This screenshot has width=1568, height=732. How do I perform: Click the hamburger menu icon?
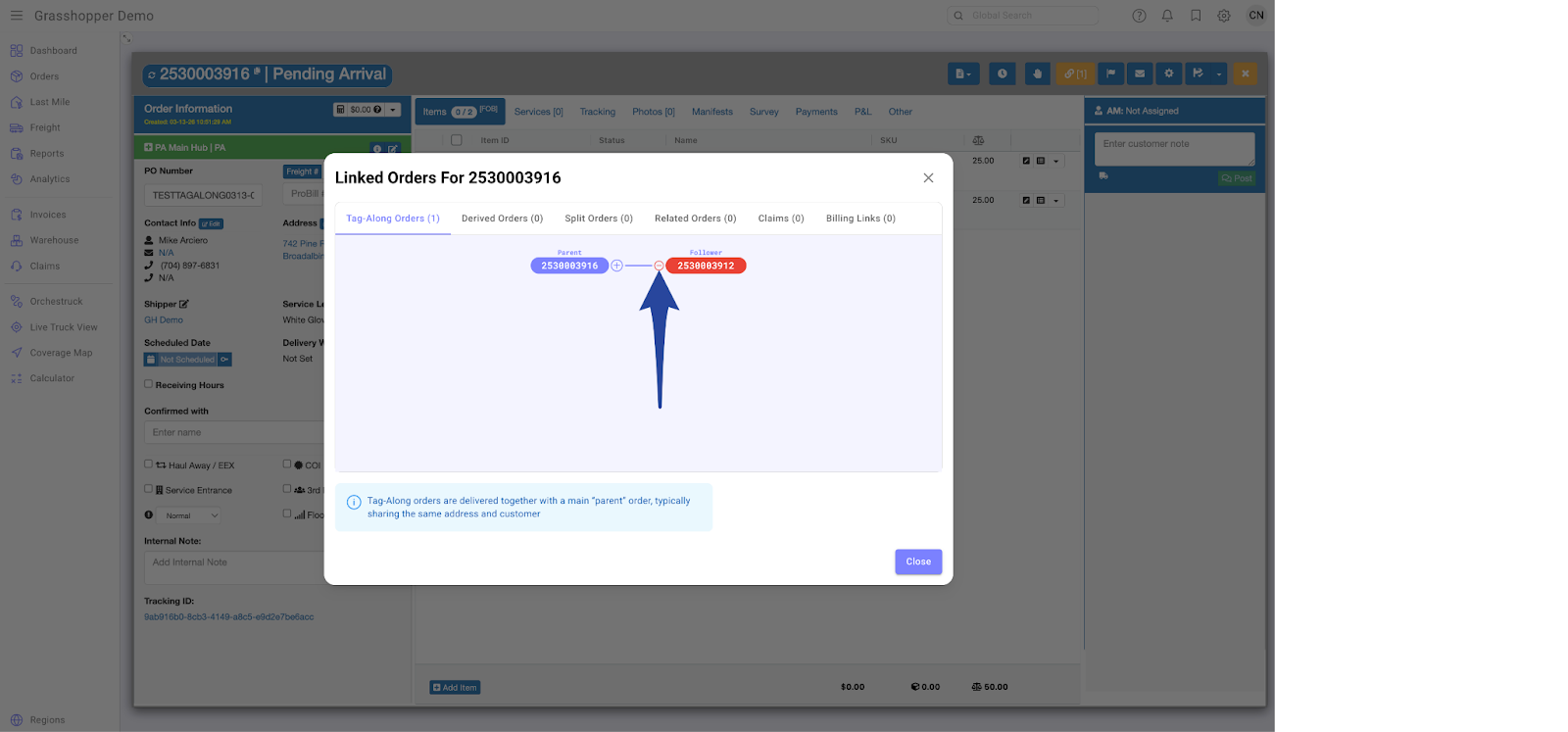click(16, 16)
